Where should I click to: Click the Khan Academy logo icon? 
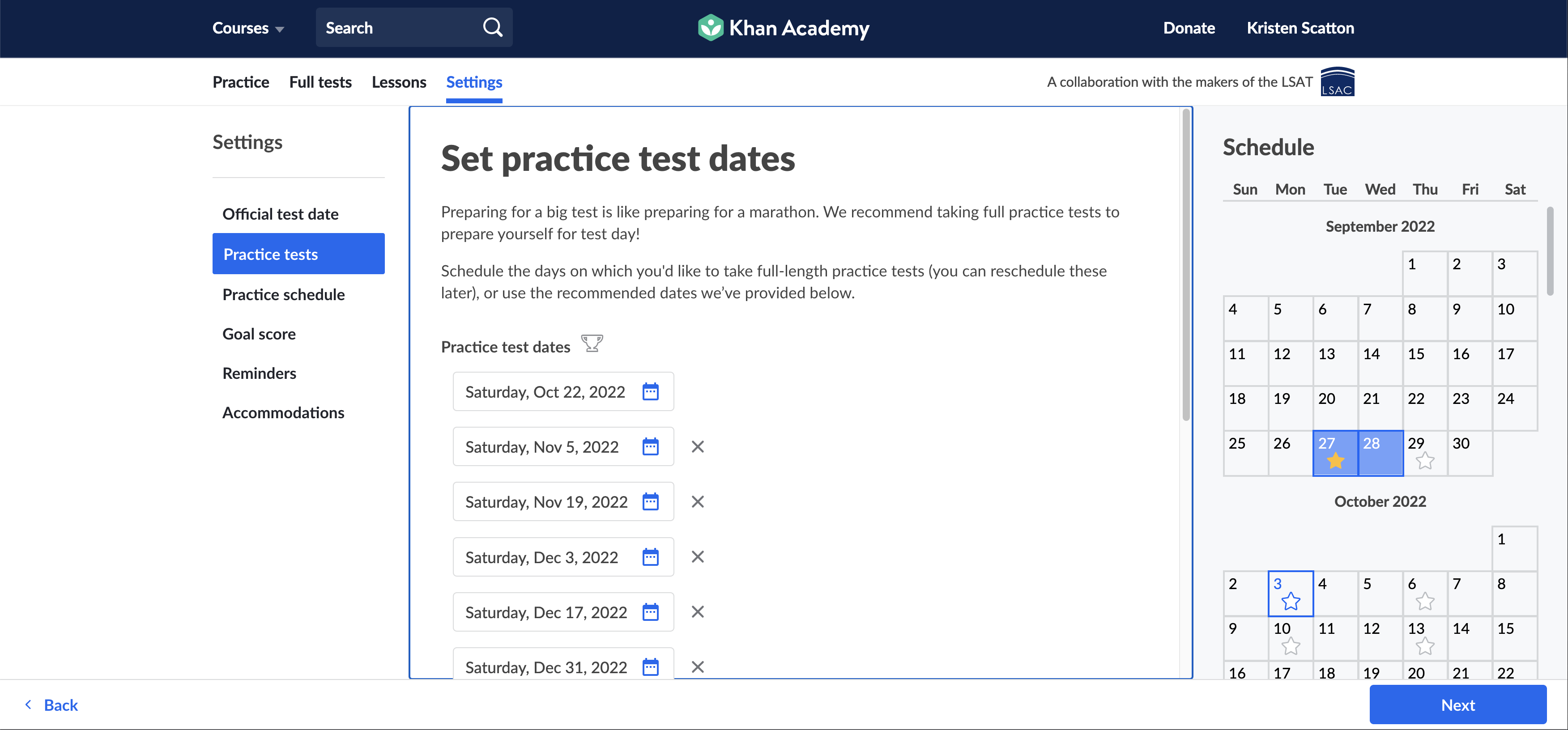point(710,27)
